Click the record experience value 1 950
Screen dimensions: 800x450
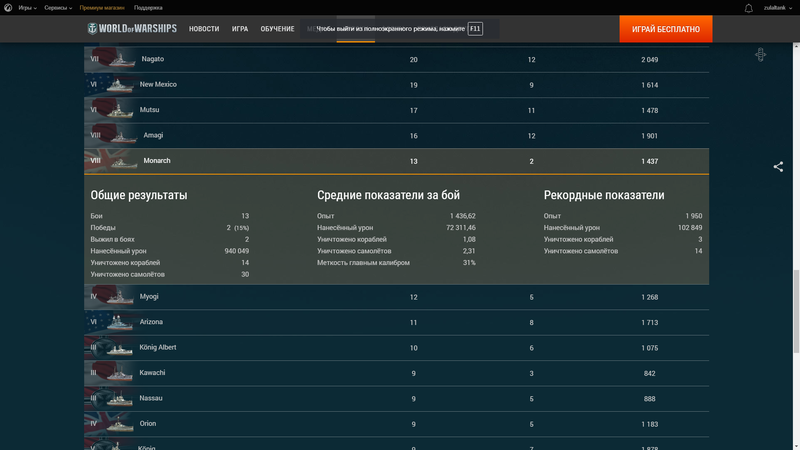(694, 216)
